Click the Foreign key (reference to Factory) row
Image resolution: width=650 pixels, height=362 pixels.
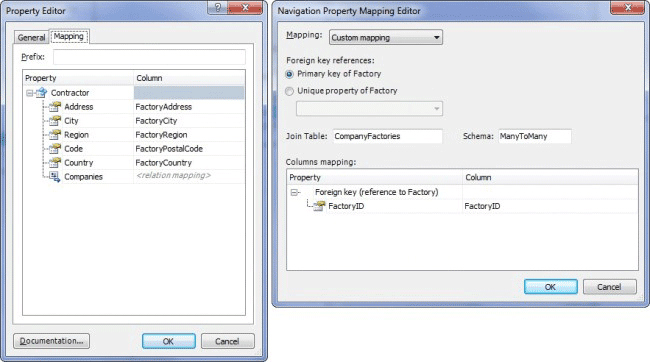[x=462, y=192]
